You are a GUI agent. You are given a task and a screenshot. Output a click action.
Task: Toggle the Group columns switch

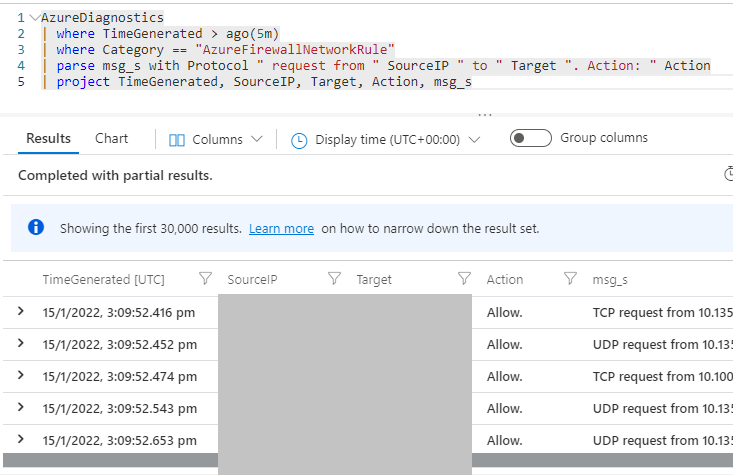click(x=530, y=138)
